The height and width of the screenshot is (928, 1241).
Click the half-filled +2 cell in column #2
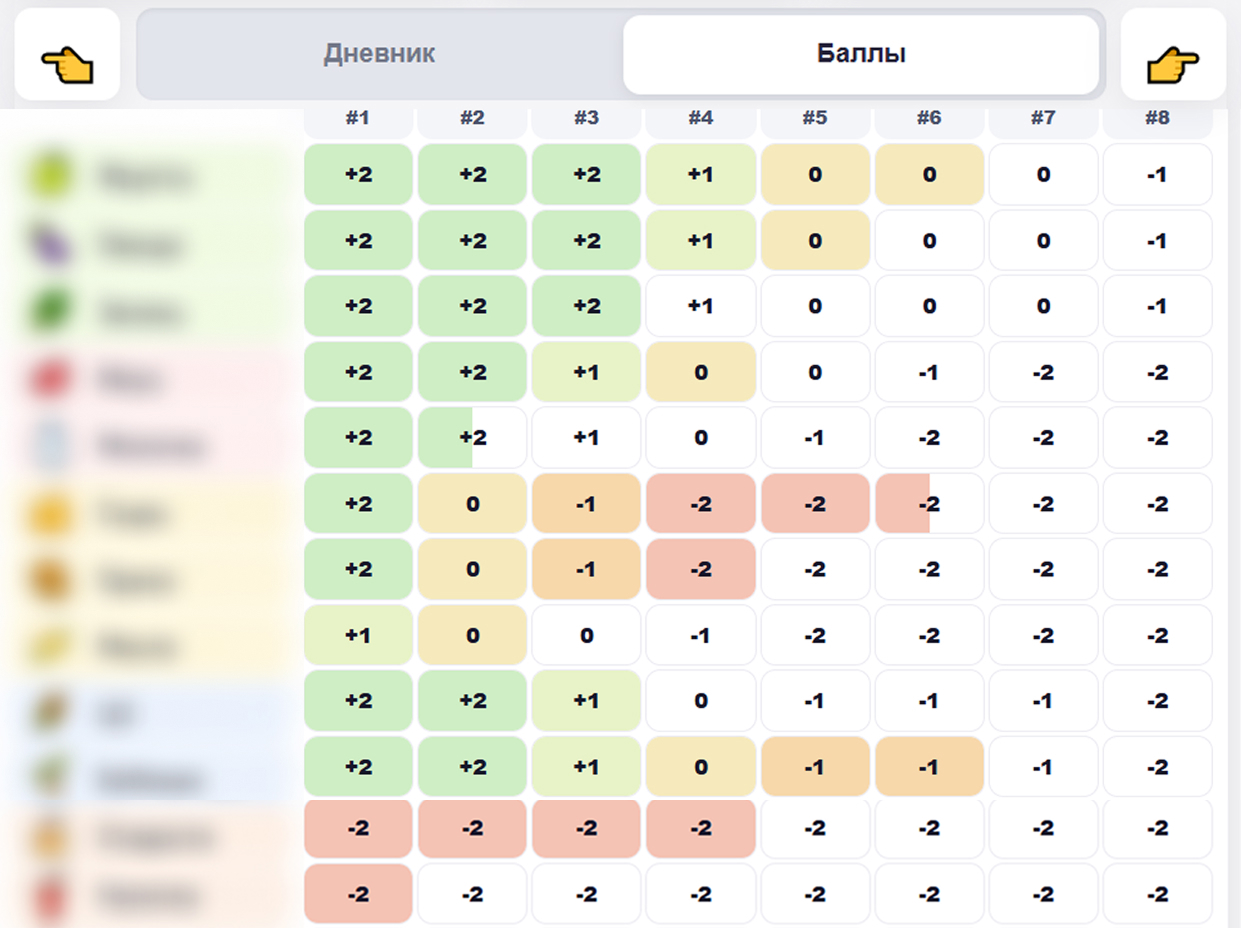472,438
